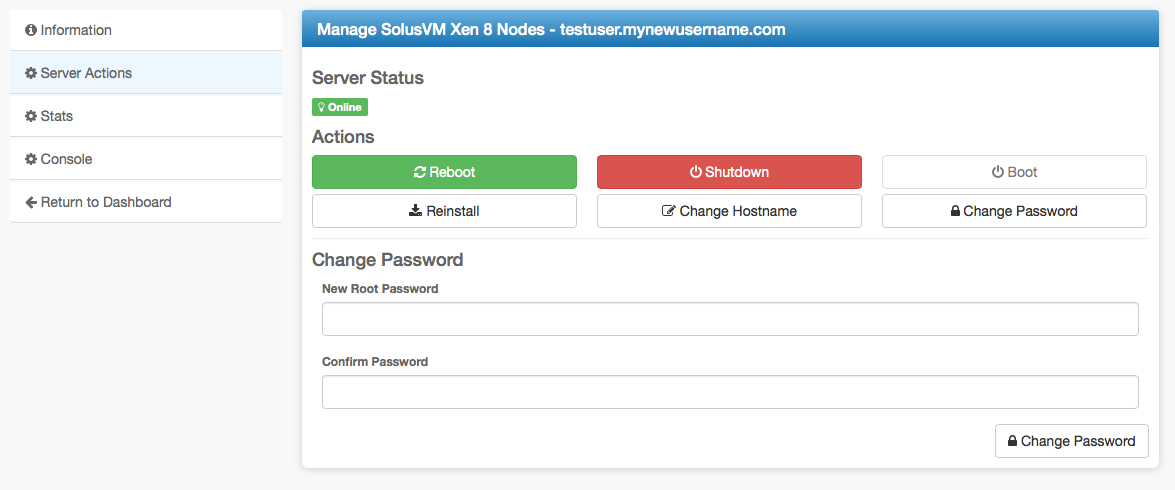Click the info icon beside Information
The image size is (1175, 490).
coord(31,30)
